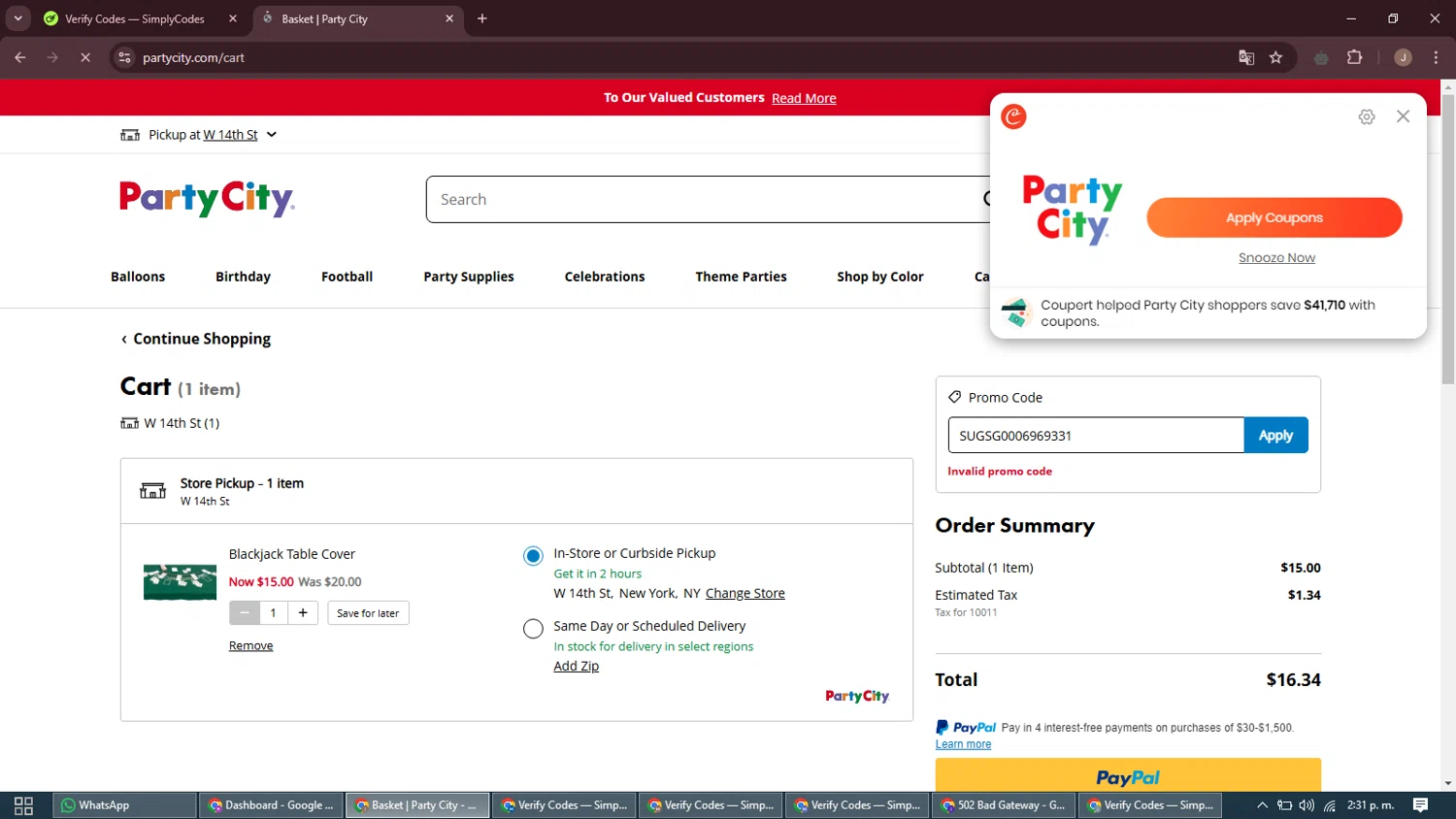Click the promo code Apply button
This screenshot has height=819, width=1456.
coord(1275,436)
